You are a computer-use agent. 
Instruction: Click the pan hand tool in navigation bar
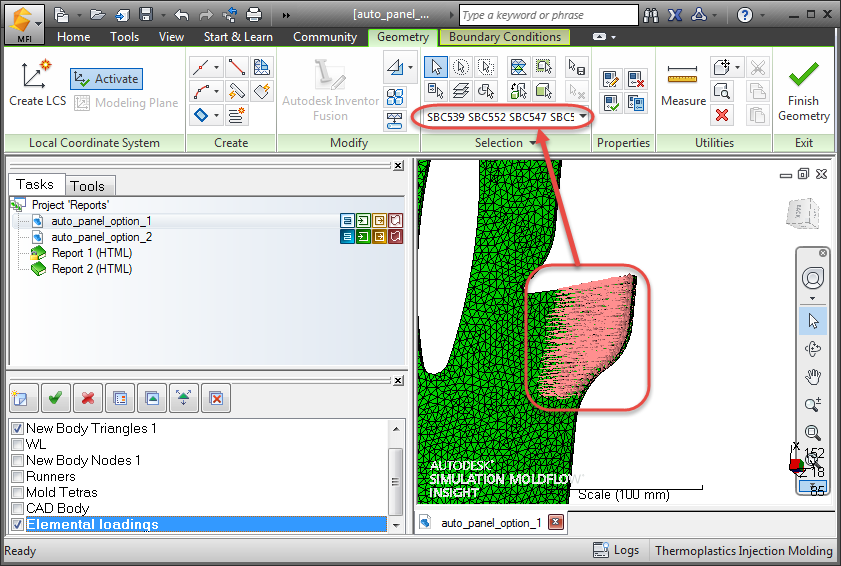coord(813,377)
